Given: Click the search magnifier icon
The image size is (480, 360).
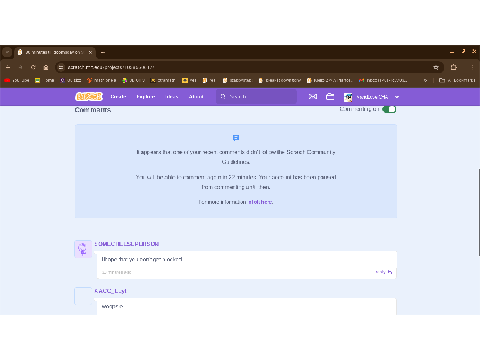Looking at the screenshot, I should (223, 96).
